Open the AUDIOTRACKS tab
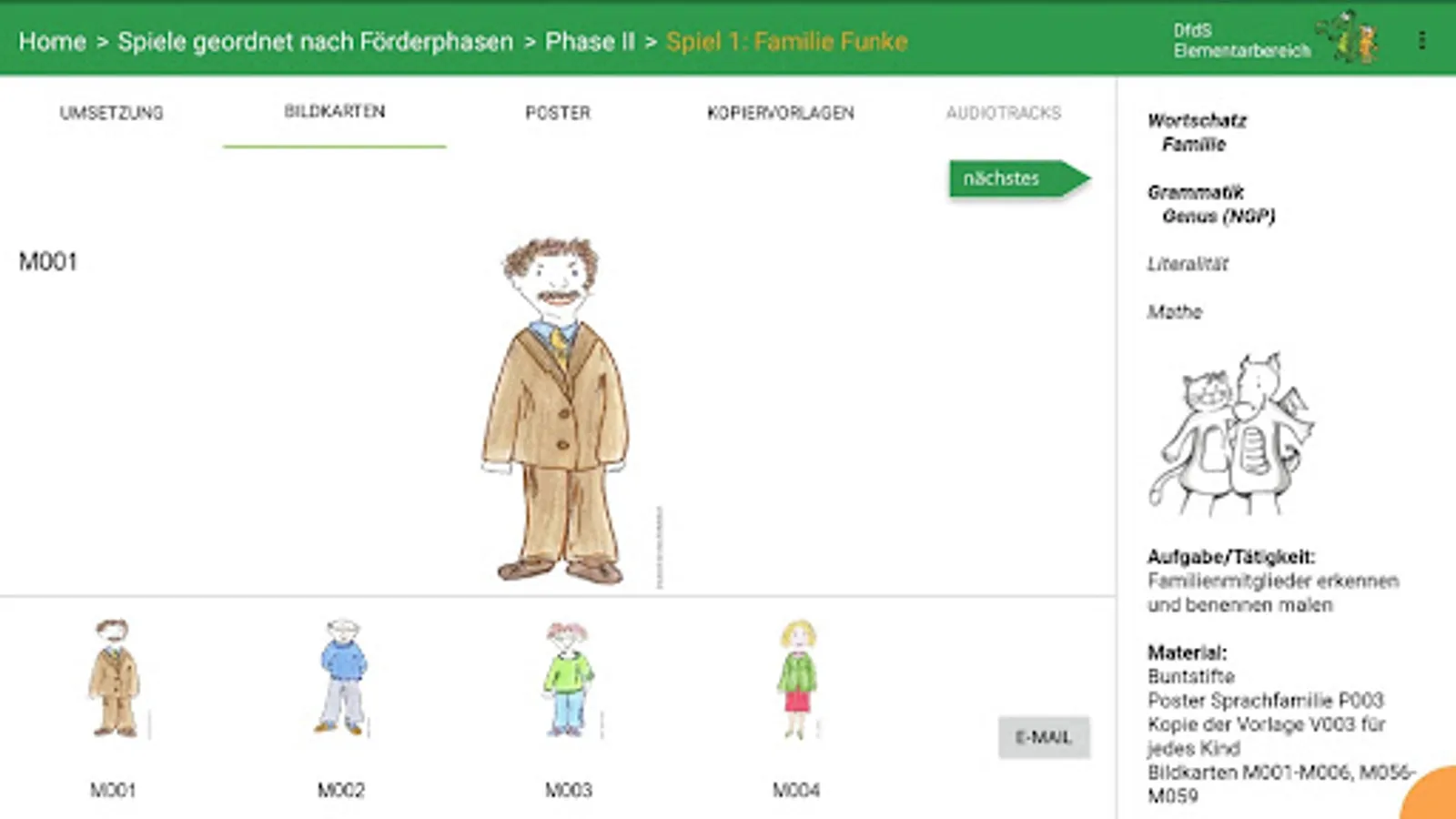Screen dimensions: 1456x819 click(x=1003, y=113)
